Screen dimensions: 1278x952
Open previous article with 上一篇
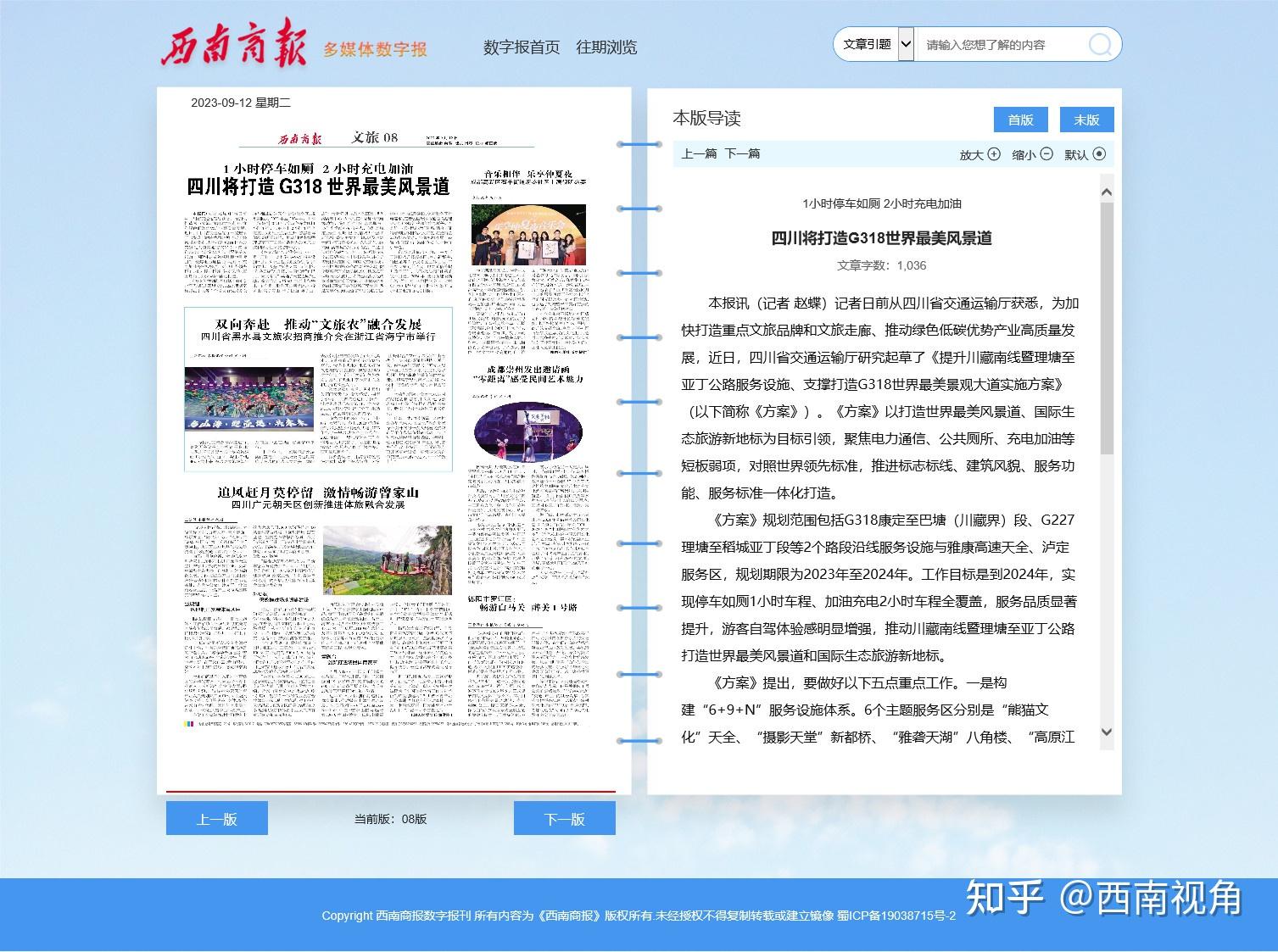698,153
